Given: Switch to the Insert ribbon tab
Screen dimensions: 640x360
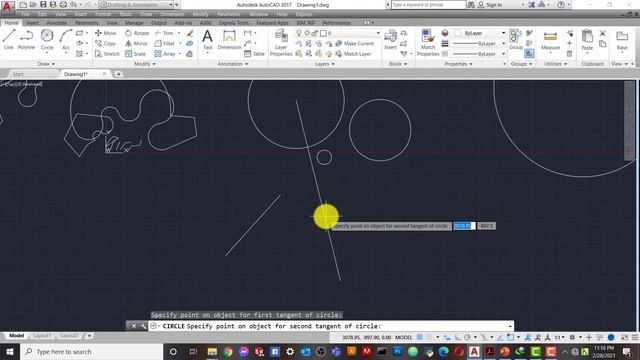Looking at the screenshot, I should click(x=32, y=22).
